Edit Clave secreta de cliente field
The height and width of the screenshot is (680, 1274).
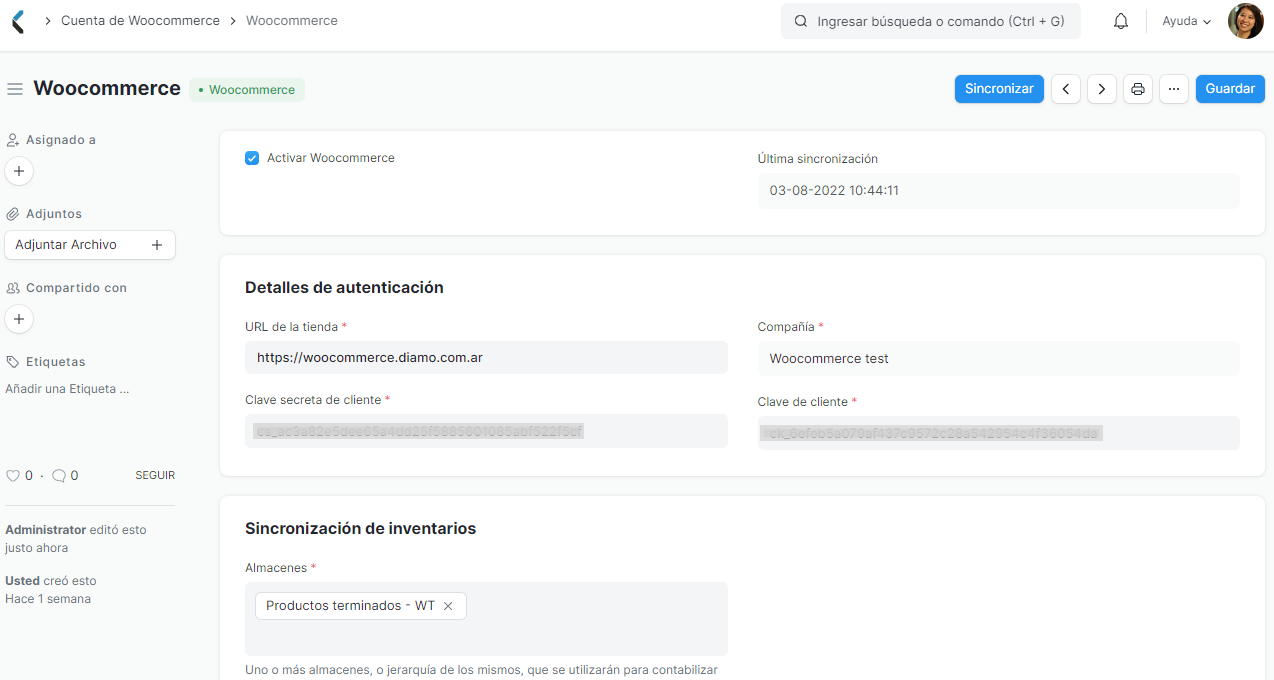tap(486, 431)
